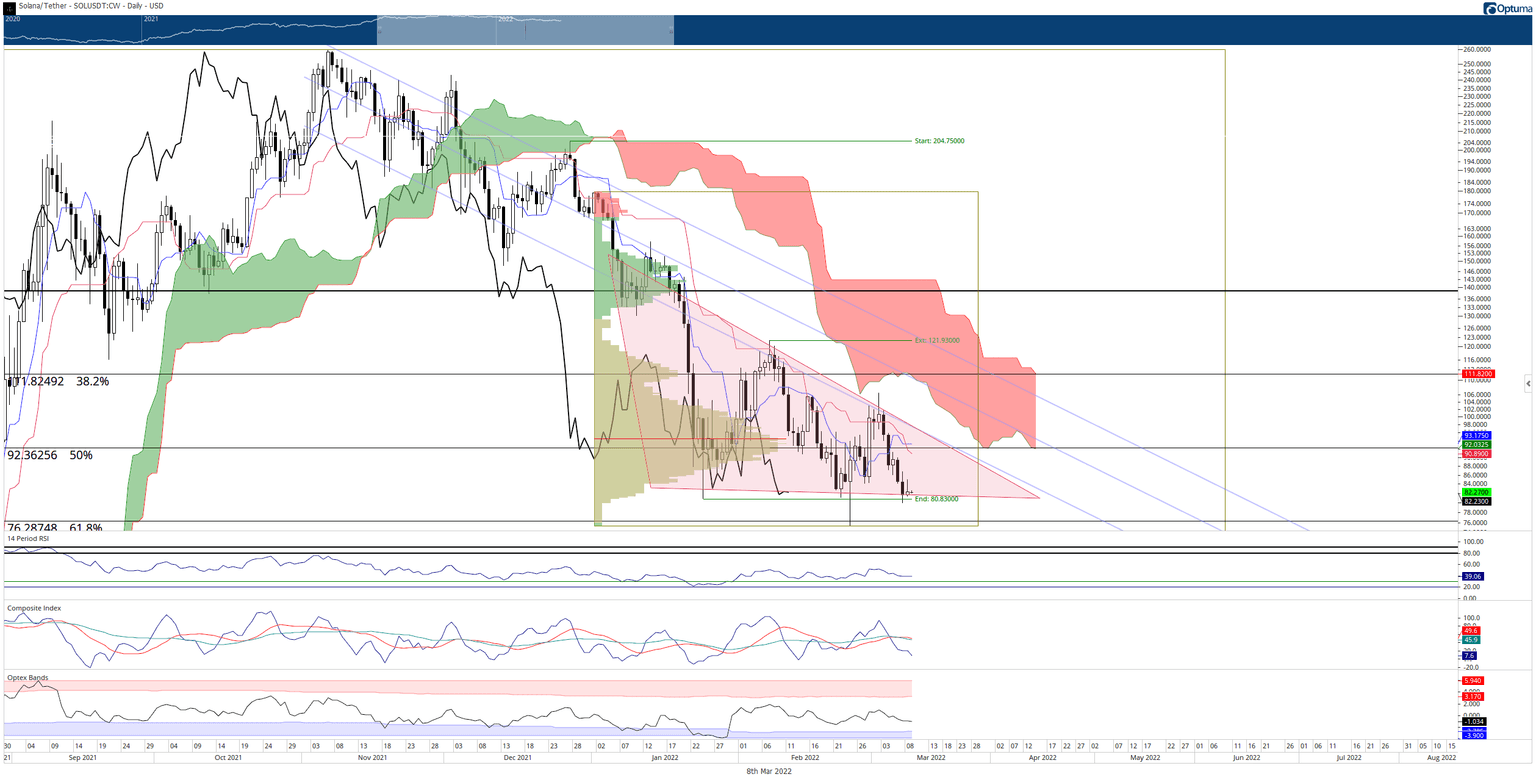Click the Optex Bands red tag 3.170

[x=1474, y=695]
